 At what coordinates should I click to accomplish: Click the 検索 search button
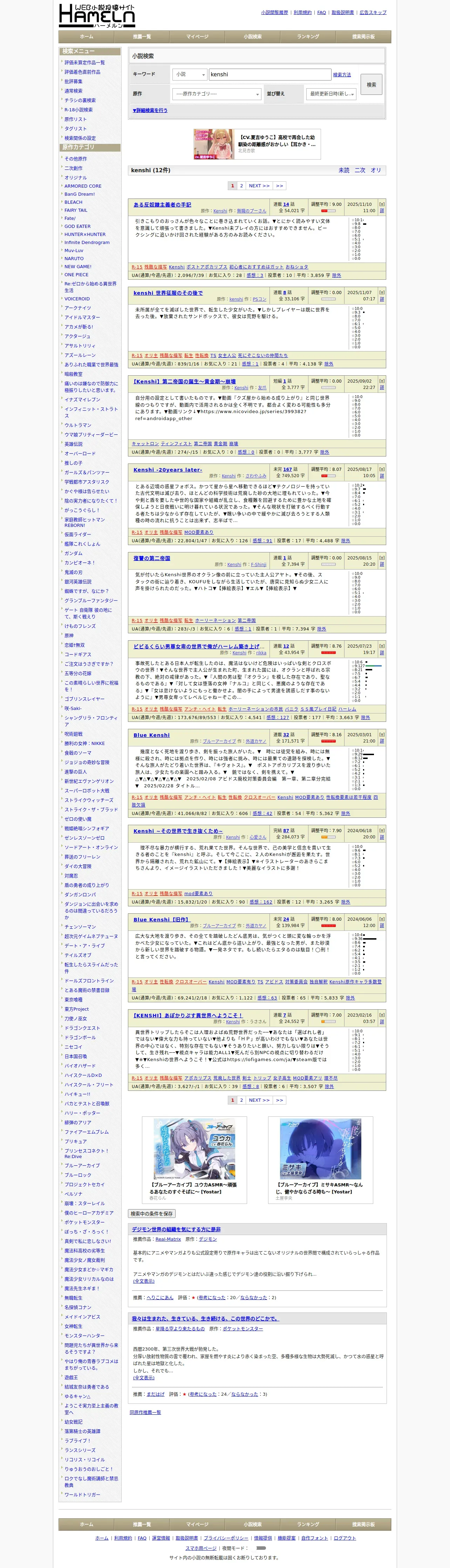371,85
